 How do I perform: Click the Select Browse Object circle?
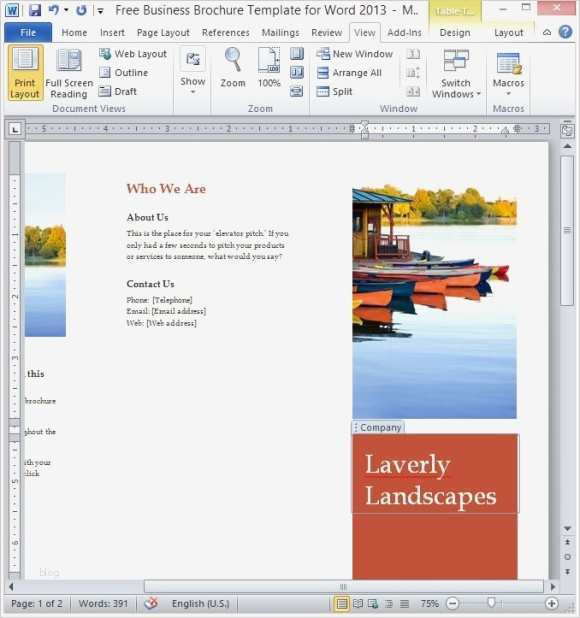[x=567, y=557]
